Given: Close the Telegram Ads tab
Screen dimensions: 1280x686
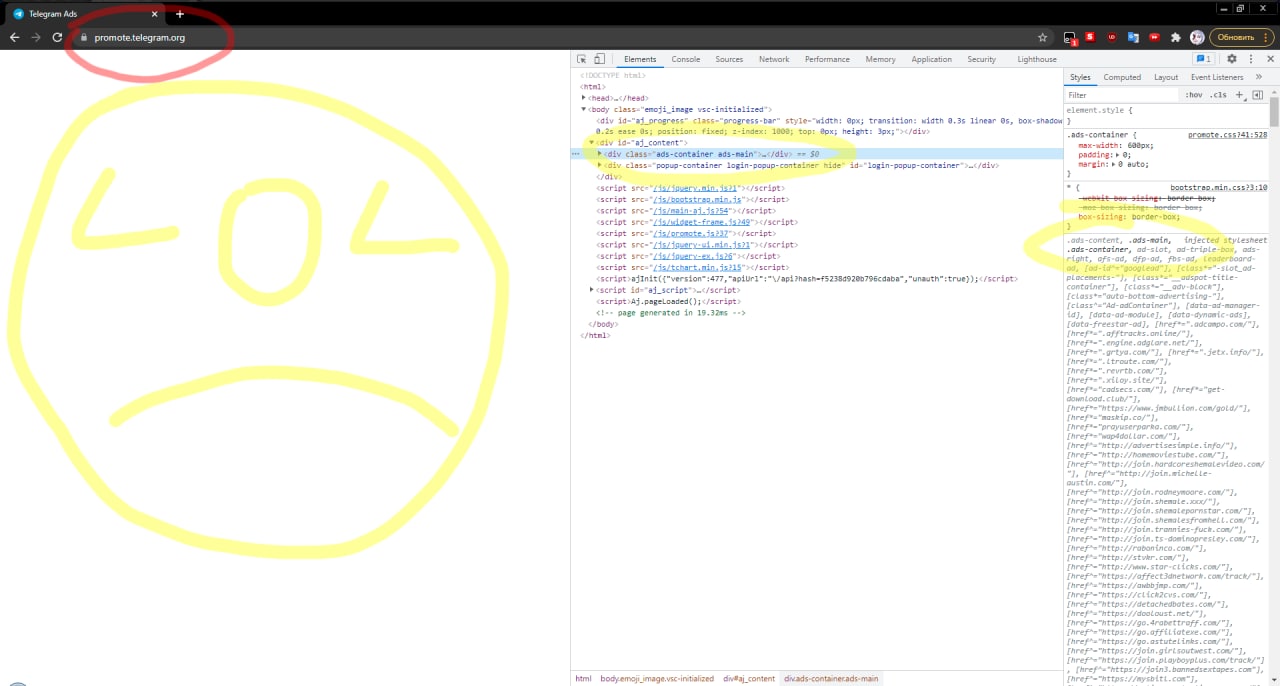Looking at the screenshot, I should [x=154, y=14].
